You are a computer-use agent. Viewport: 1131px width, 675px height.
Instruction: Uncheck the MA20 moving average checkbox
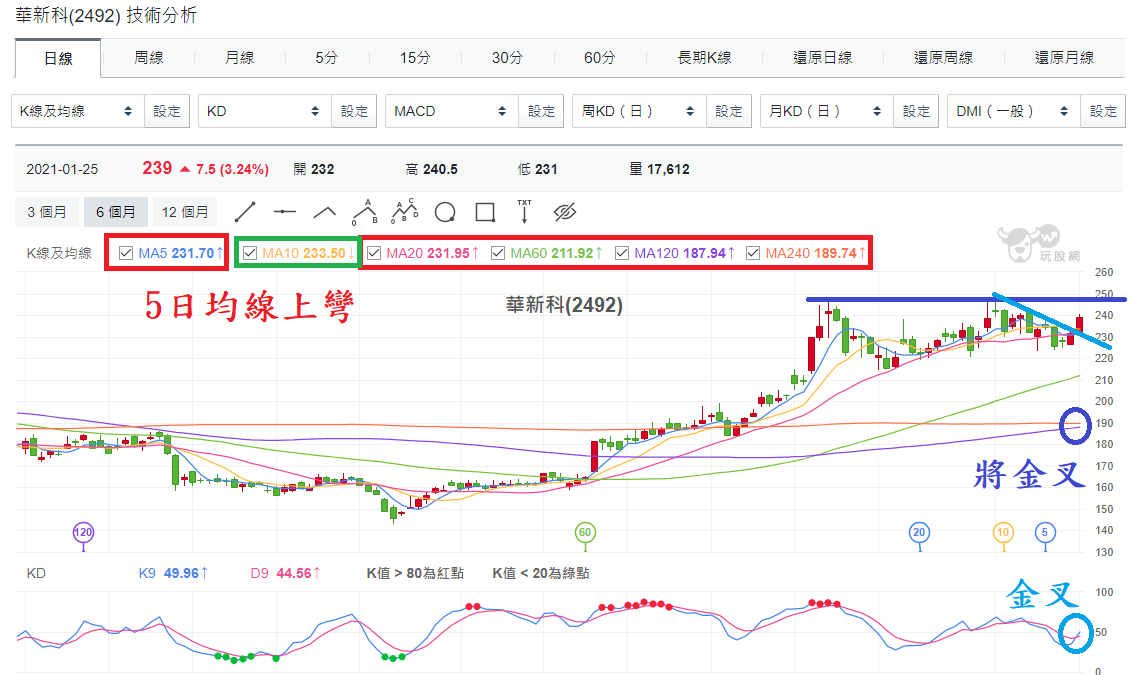pyautogui.click(x=374, y=253)
